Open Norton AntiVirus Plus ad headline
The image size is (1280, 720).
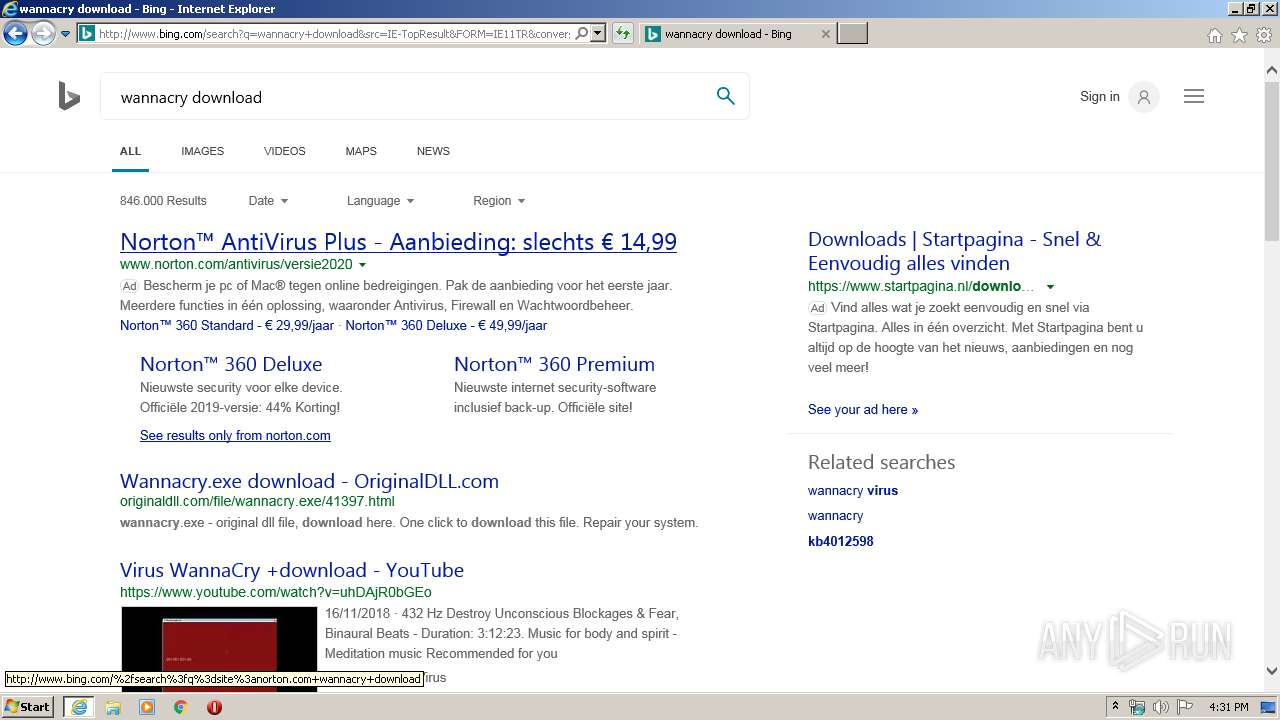398,242
